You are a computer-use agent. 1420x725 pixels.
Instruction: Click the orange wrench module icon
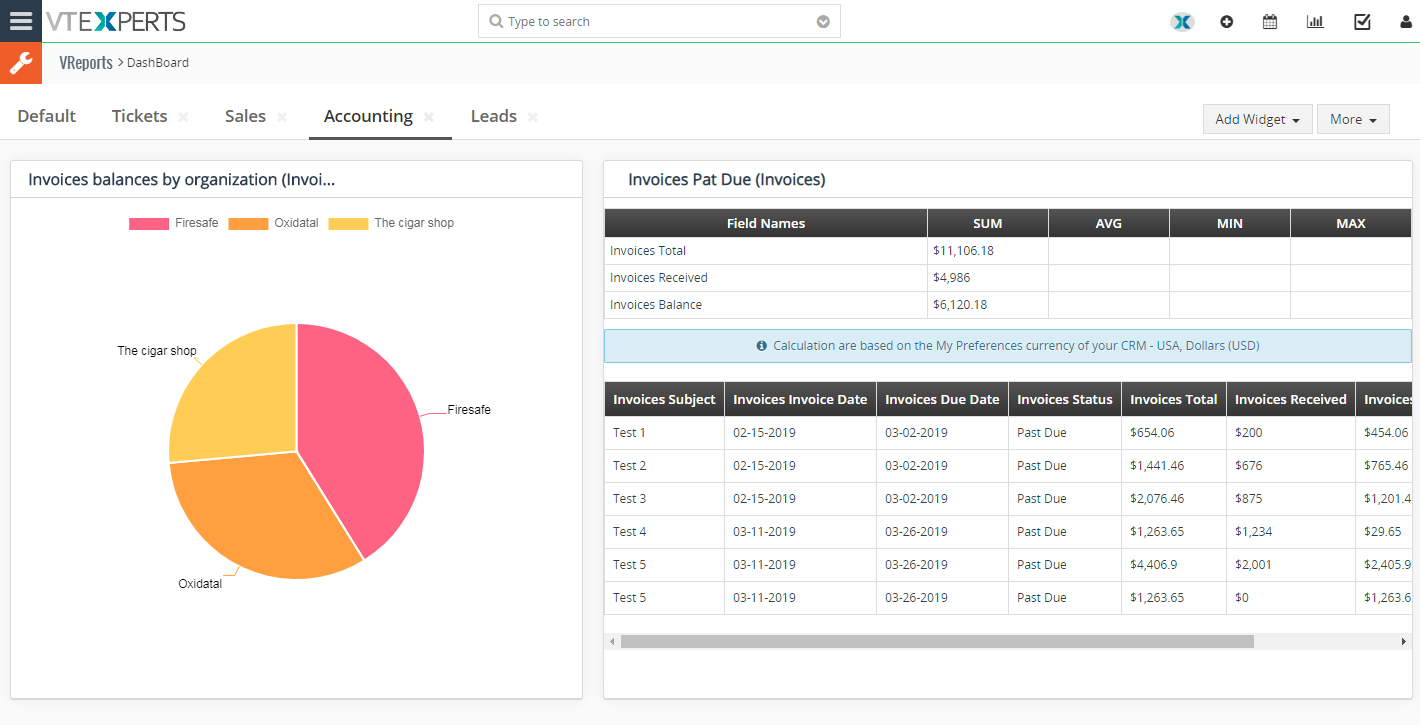(x=20, y=62)
